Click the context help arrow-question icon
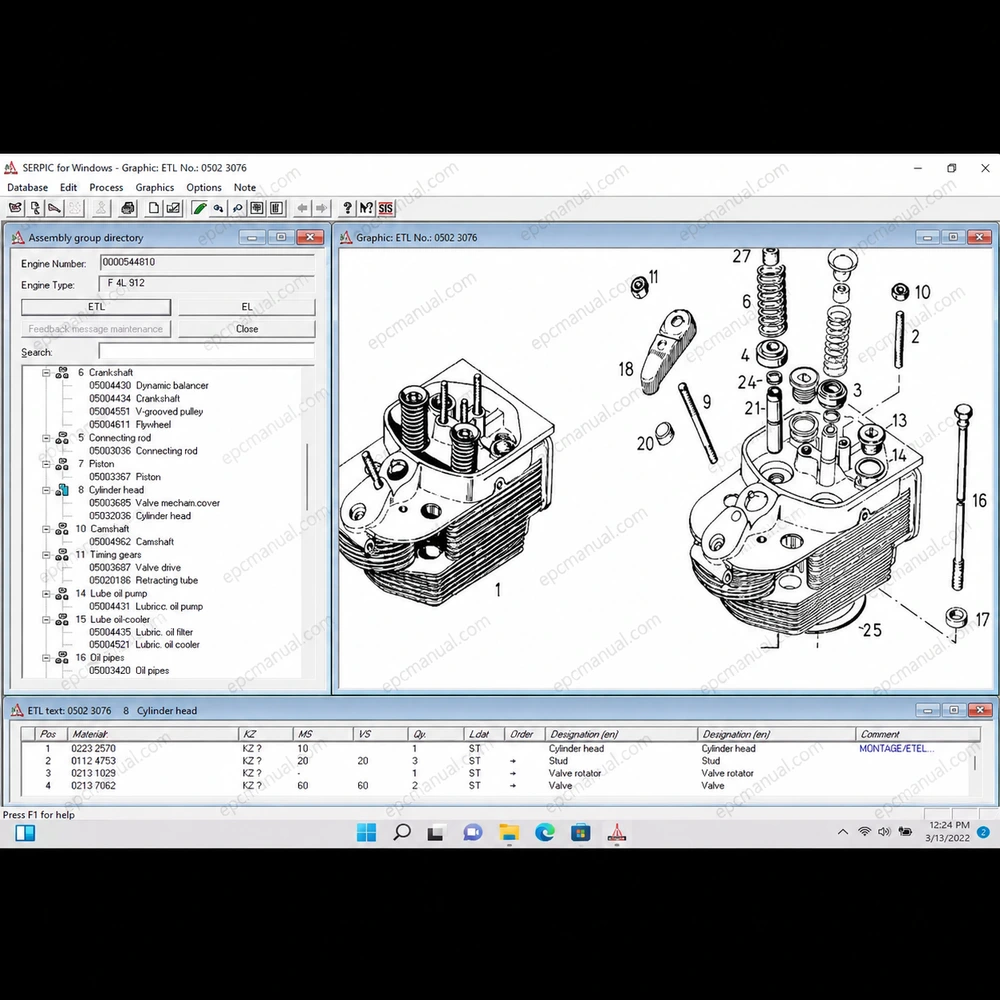The height and width of the screenshot is (1000, 1000). 366,208
